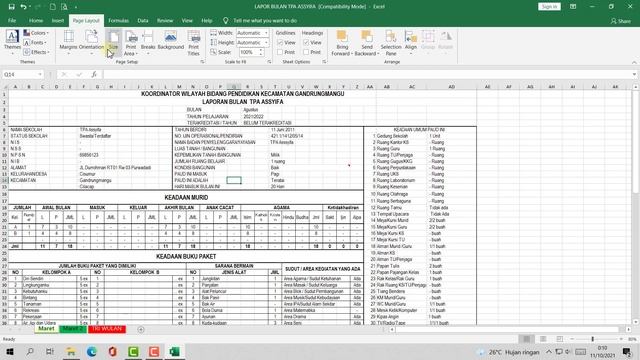Screen dimensions: 640x360
Task: Open Scale to Fit dialog launcher
Action: pos(269,62)
